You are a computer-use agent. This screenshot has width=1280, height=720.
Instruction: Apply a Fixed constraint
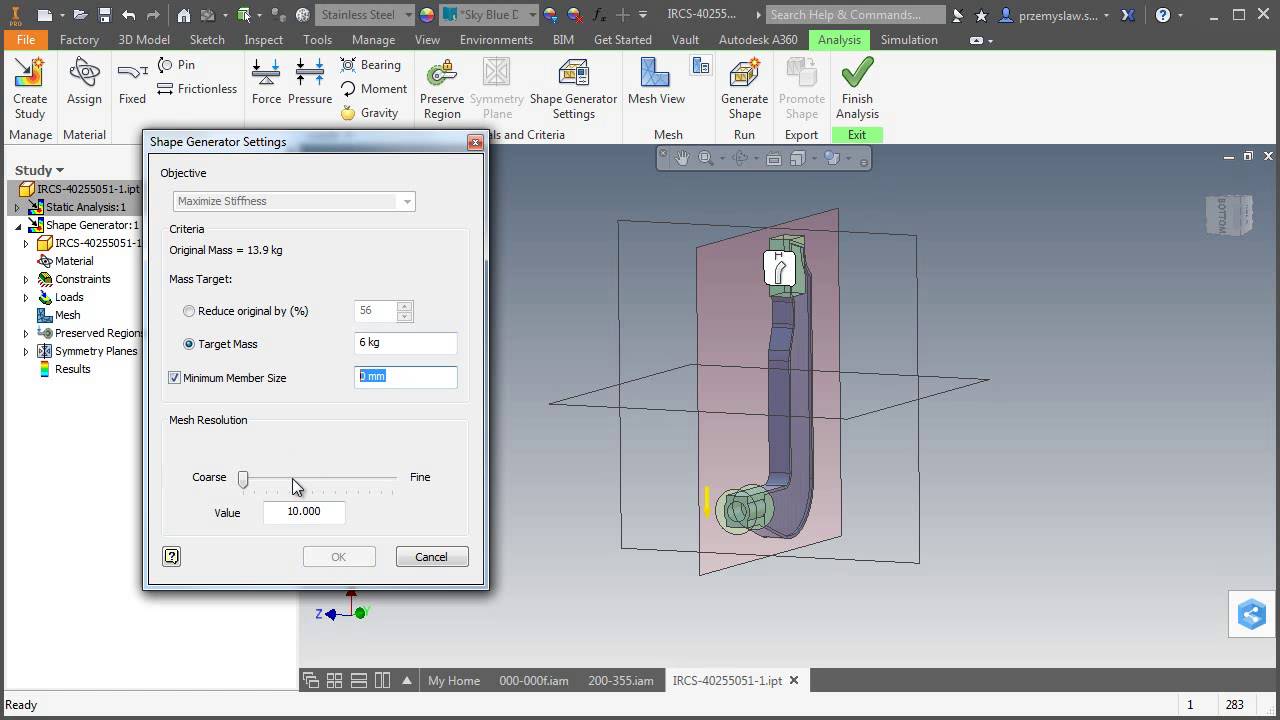click(x=132, y=82)
